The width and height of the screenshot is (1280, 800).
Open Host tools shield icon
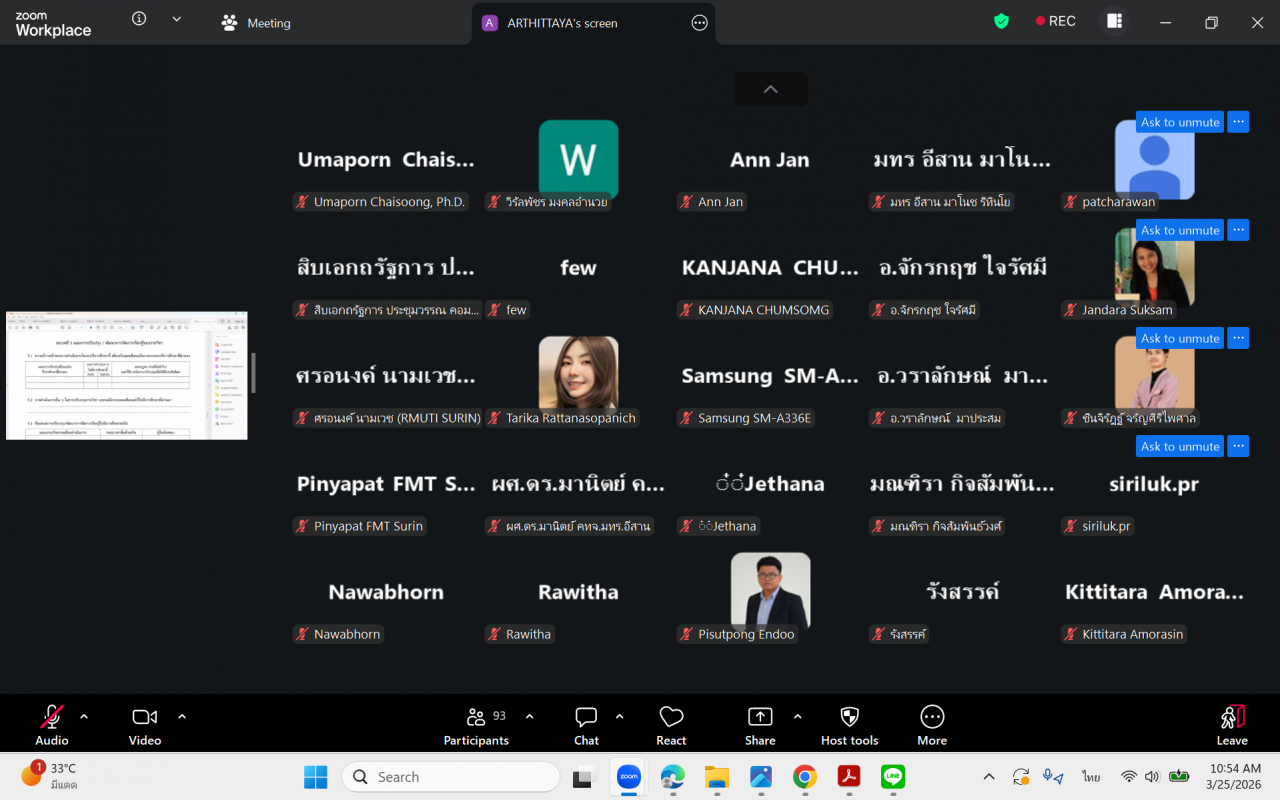pos(849,724)
